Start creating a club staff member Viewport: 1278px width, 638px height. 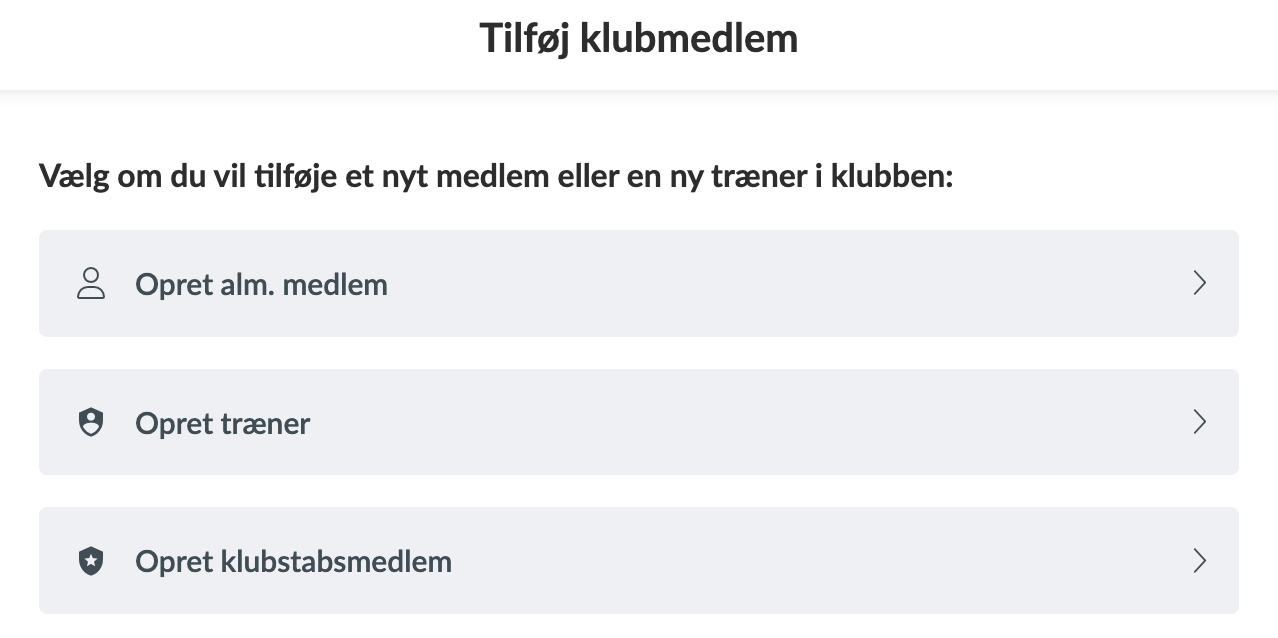pyautogui.click(x=638, y=561)
